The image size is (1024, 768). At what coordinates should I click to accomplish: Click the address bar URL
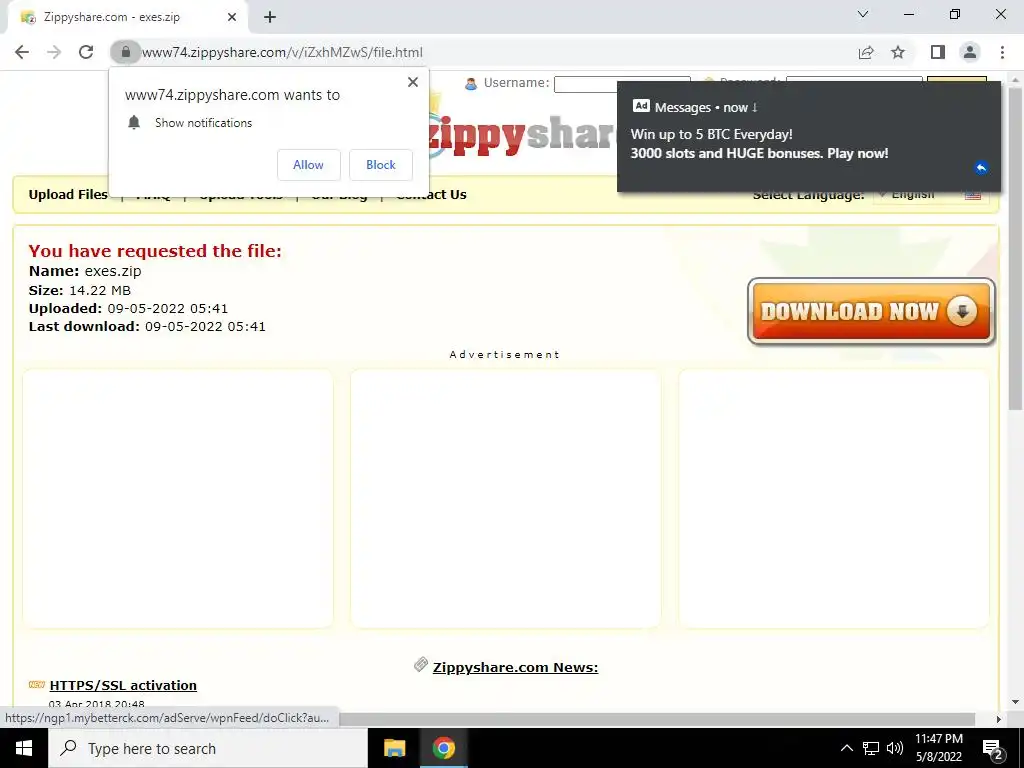click(x=282, y=52)
